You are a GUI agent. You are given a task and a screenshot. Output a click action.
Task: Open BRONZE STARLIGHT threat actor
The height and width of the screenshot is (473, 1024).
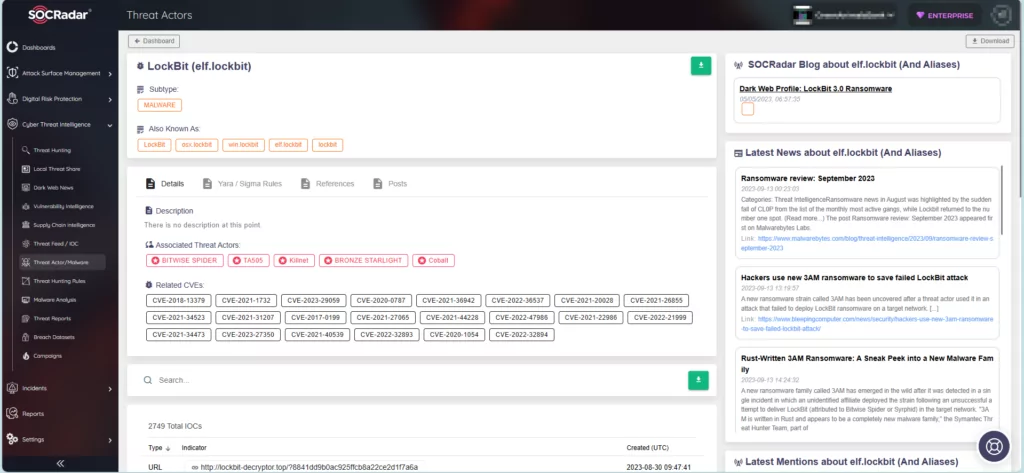pyautogui.click(x=364, y=261)
